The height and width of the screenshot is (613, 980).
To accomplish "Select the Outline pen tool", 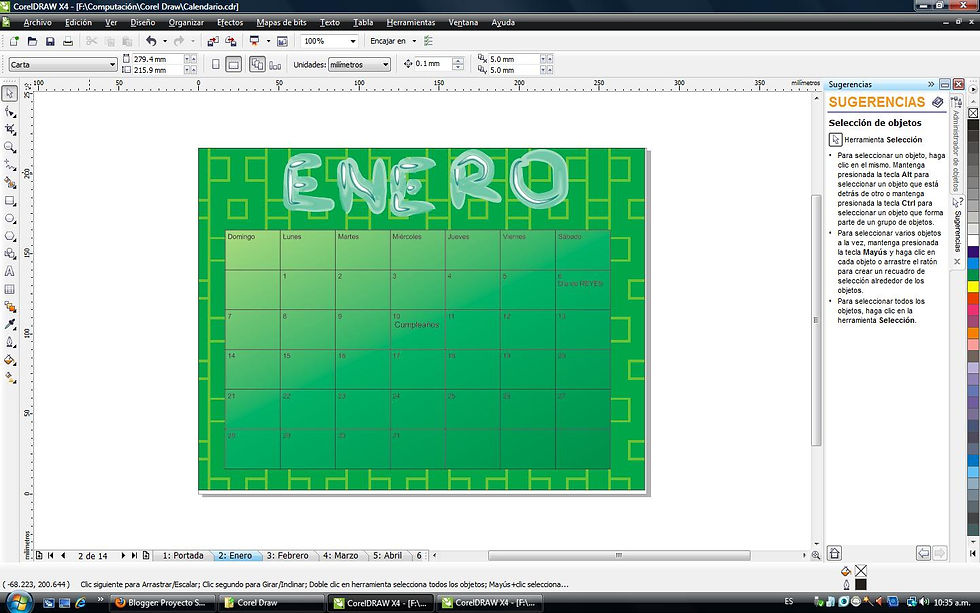I will coord(10,342).
